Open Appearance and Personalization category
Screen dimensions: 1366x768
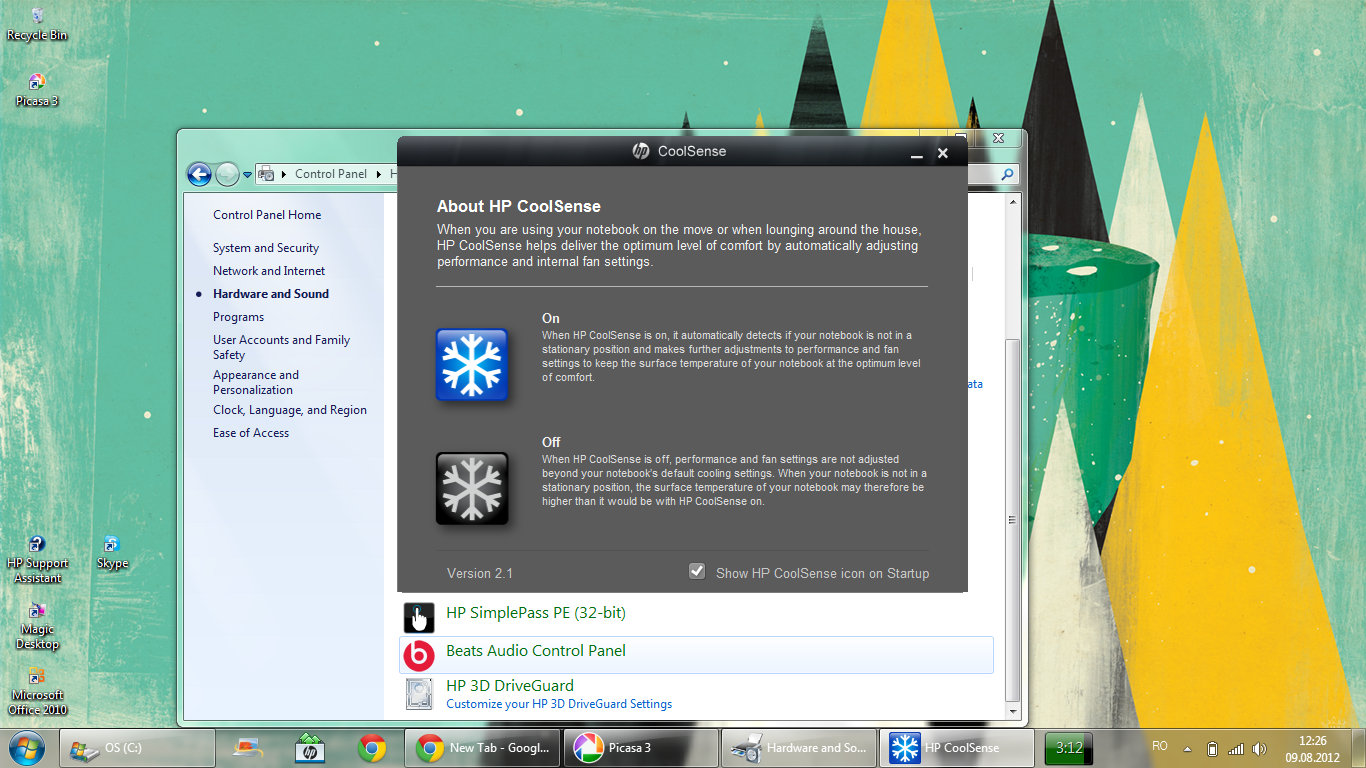[256, 382]
